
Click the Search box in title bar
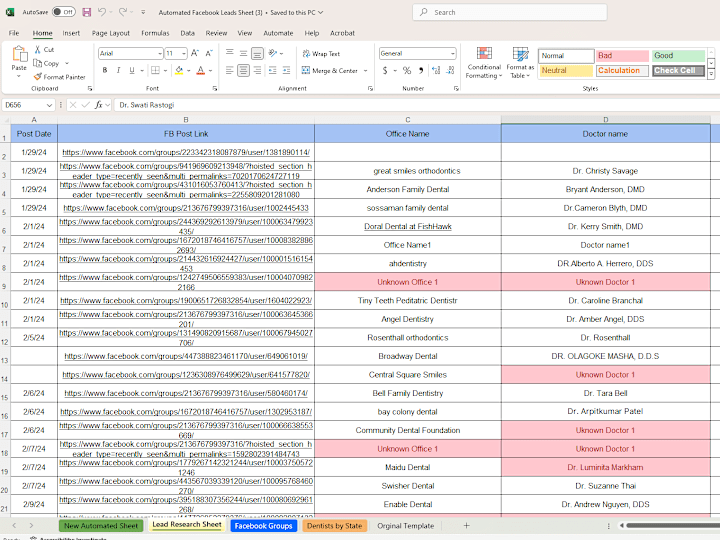coord(510,12)
